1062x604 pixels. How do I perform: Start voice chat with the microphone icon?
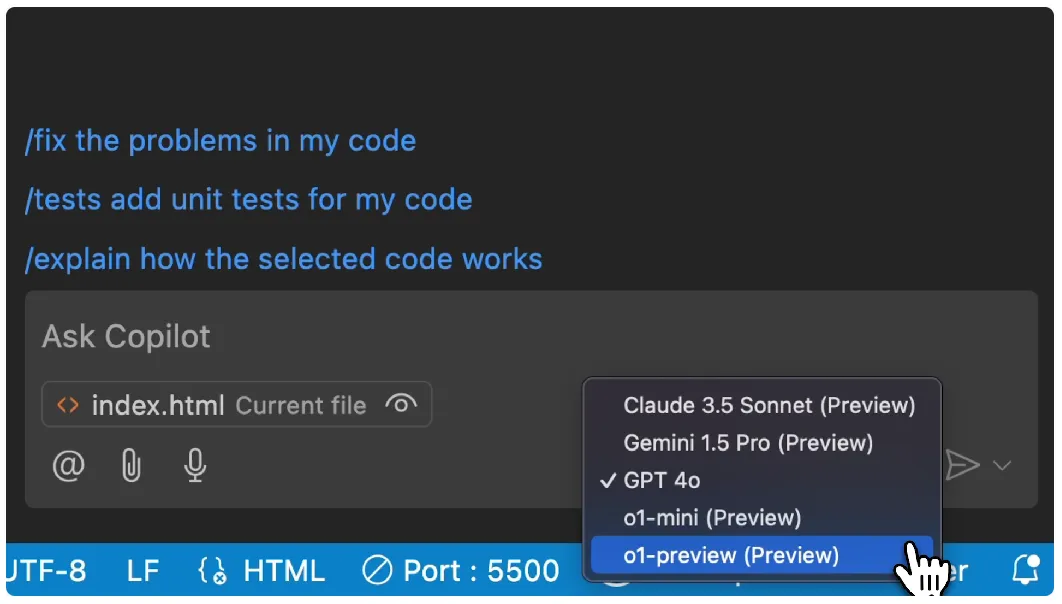click(x=195, y=466)
